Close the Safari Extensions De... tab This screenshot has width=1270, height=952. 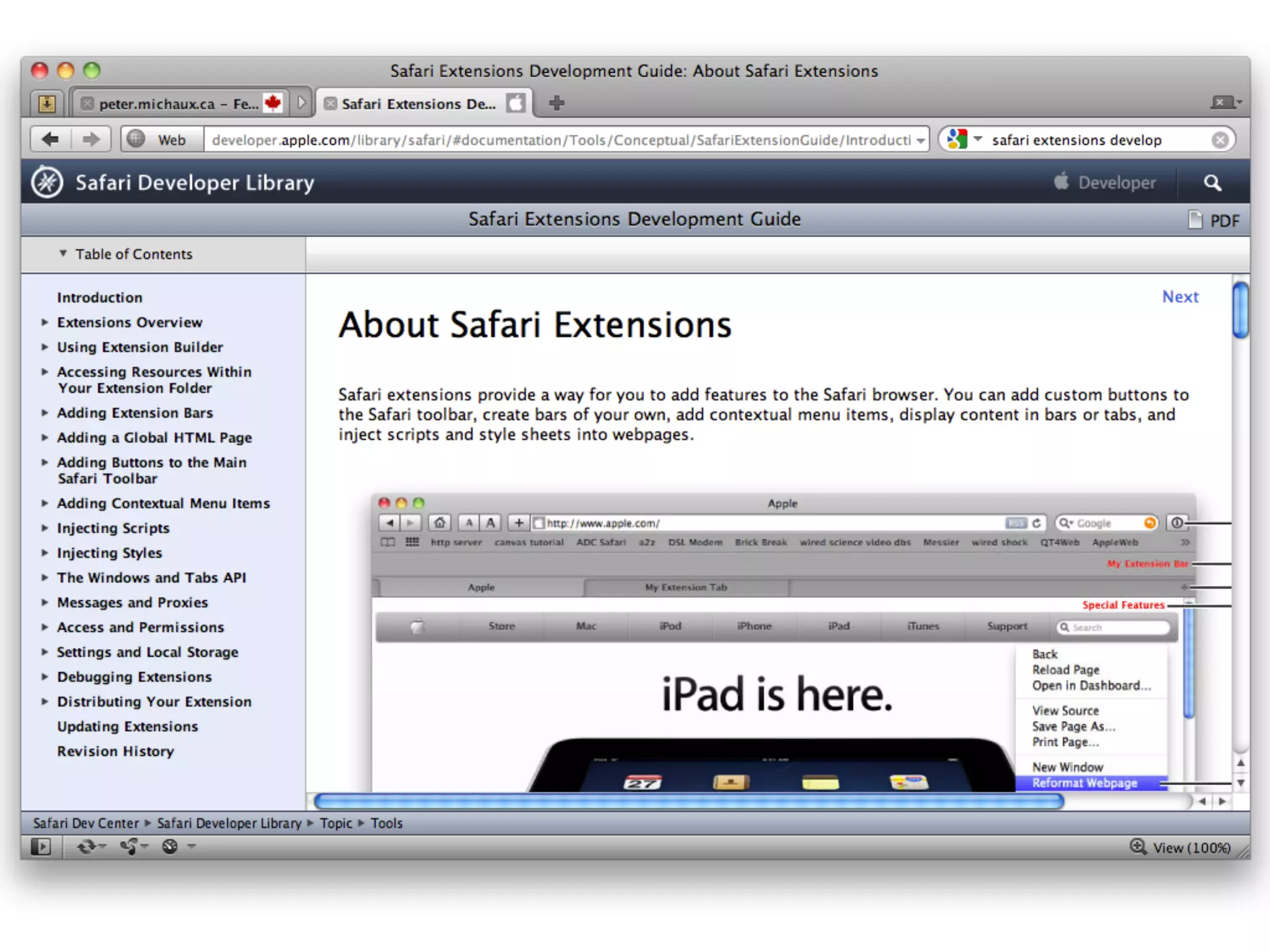tap(331, 104)
